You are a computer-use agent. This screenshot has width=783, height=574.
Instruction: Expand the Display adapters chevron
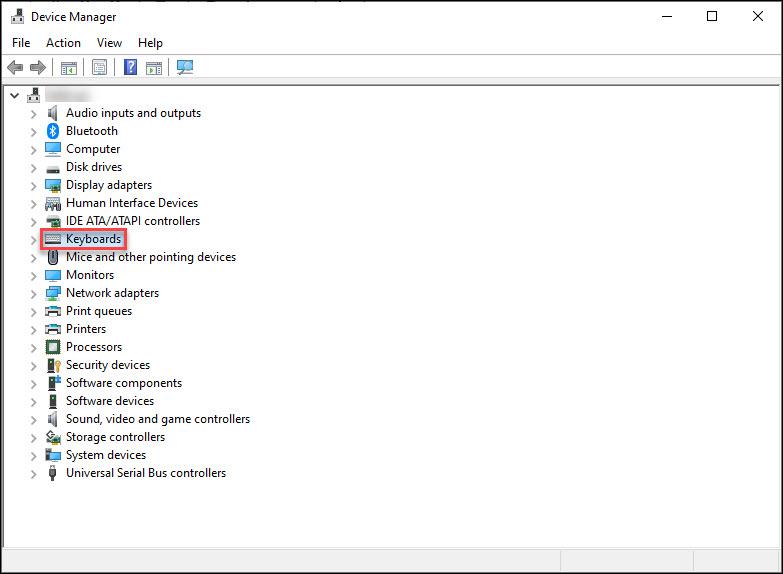(x=33, y=186)
